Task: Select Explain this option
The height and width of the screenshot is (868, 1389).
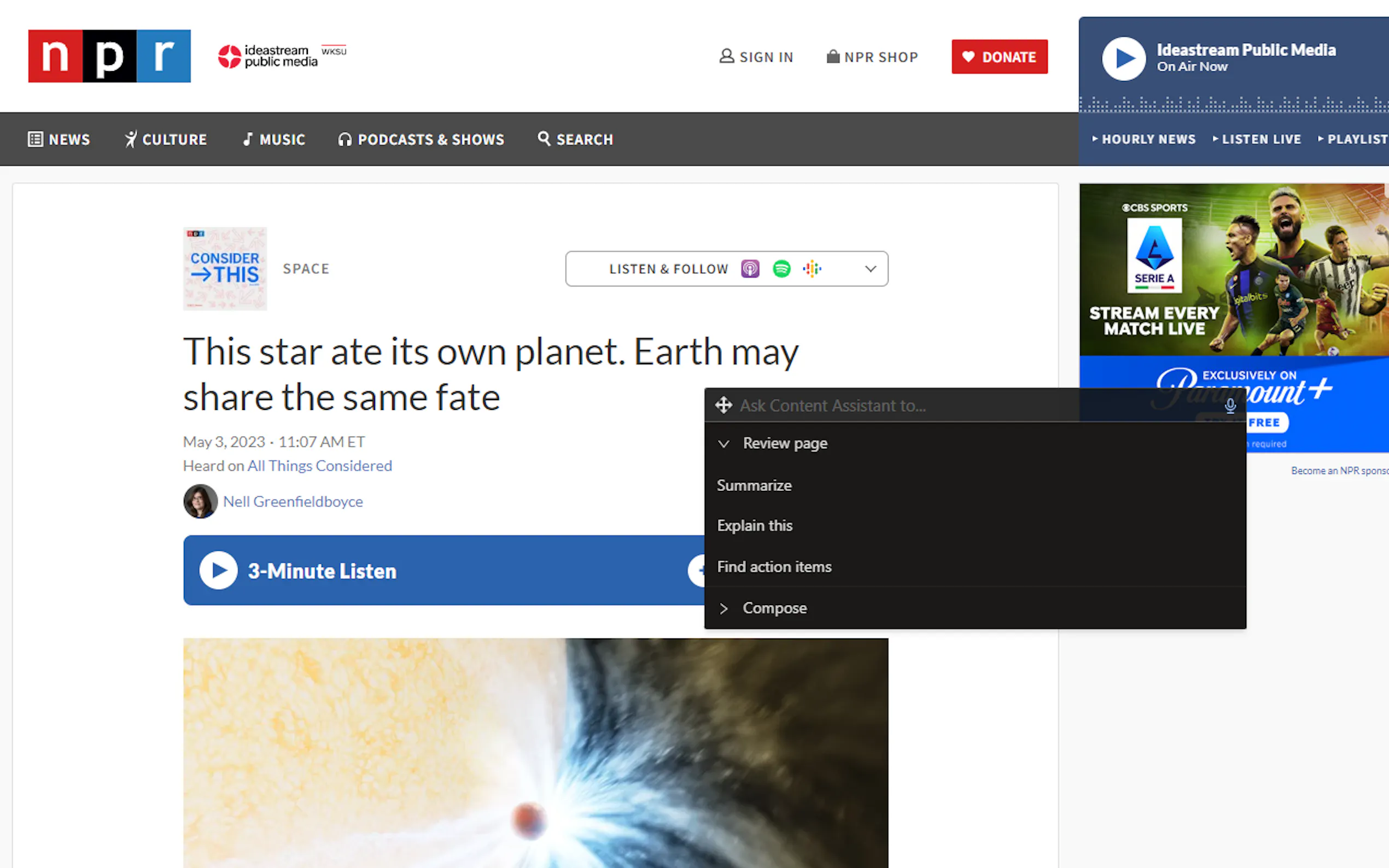Action: point(755,526)
